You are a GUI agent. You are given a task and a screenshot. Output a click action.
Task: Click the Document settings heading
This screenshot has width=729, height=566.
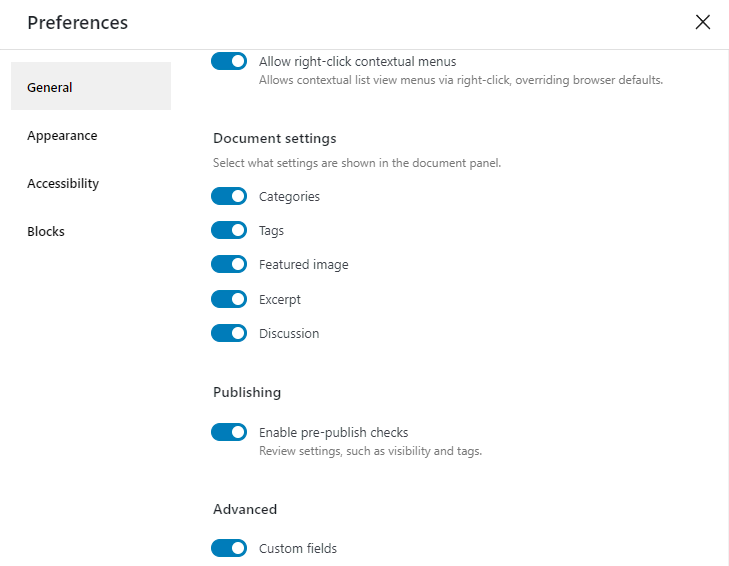274,138
